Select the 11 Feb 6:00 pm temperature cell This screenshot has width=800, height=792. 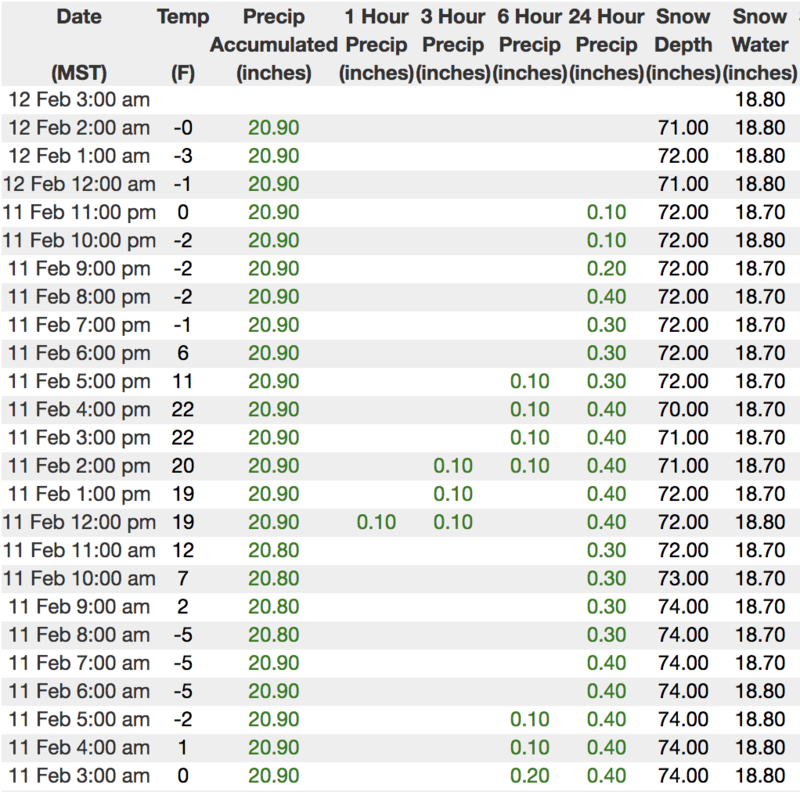click(183, 353)
